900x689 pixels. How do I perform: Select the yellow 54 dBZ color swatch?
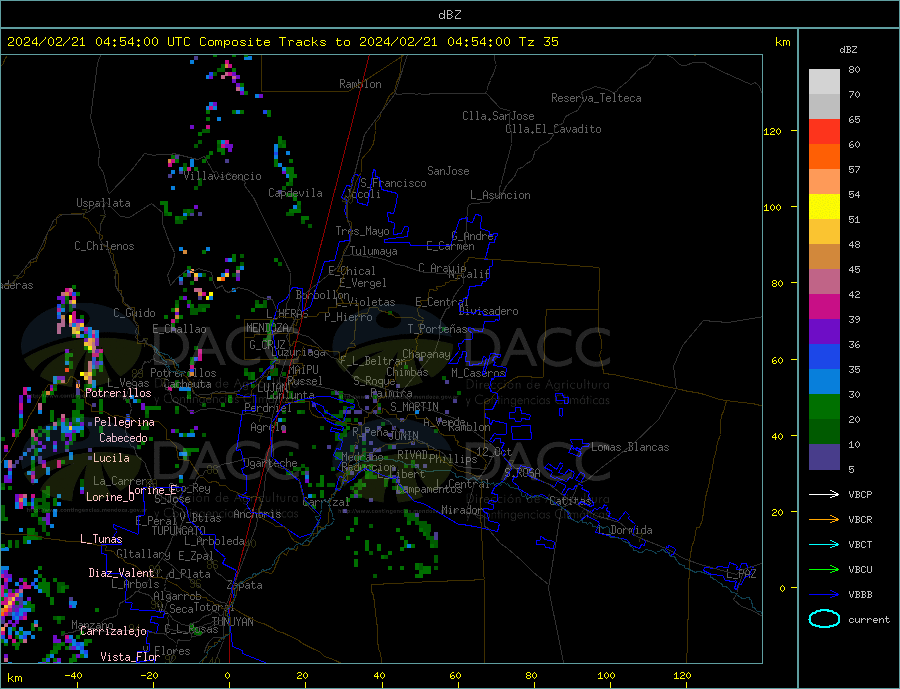tap(824, 207)
